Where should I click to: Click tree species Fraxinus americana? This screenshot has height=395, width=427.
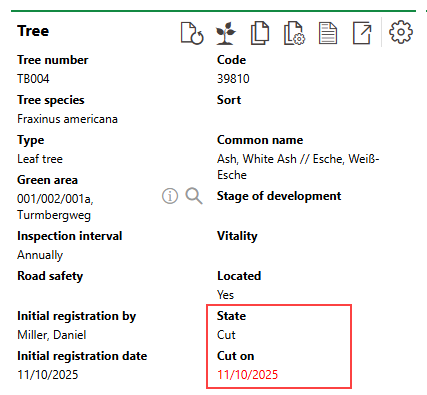point(67,119)
